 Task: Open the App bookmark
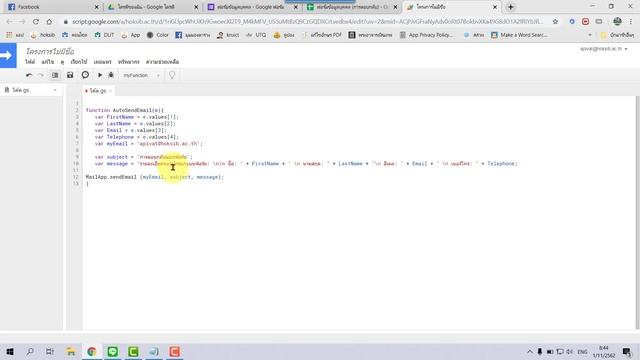131,36
